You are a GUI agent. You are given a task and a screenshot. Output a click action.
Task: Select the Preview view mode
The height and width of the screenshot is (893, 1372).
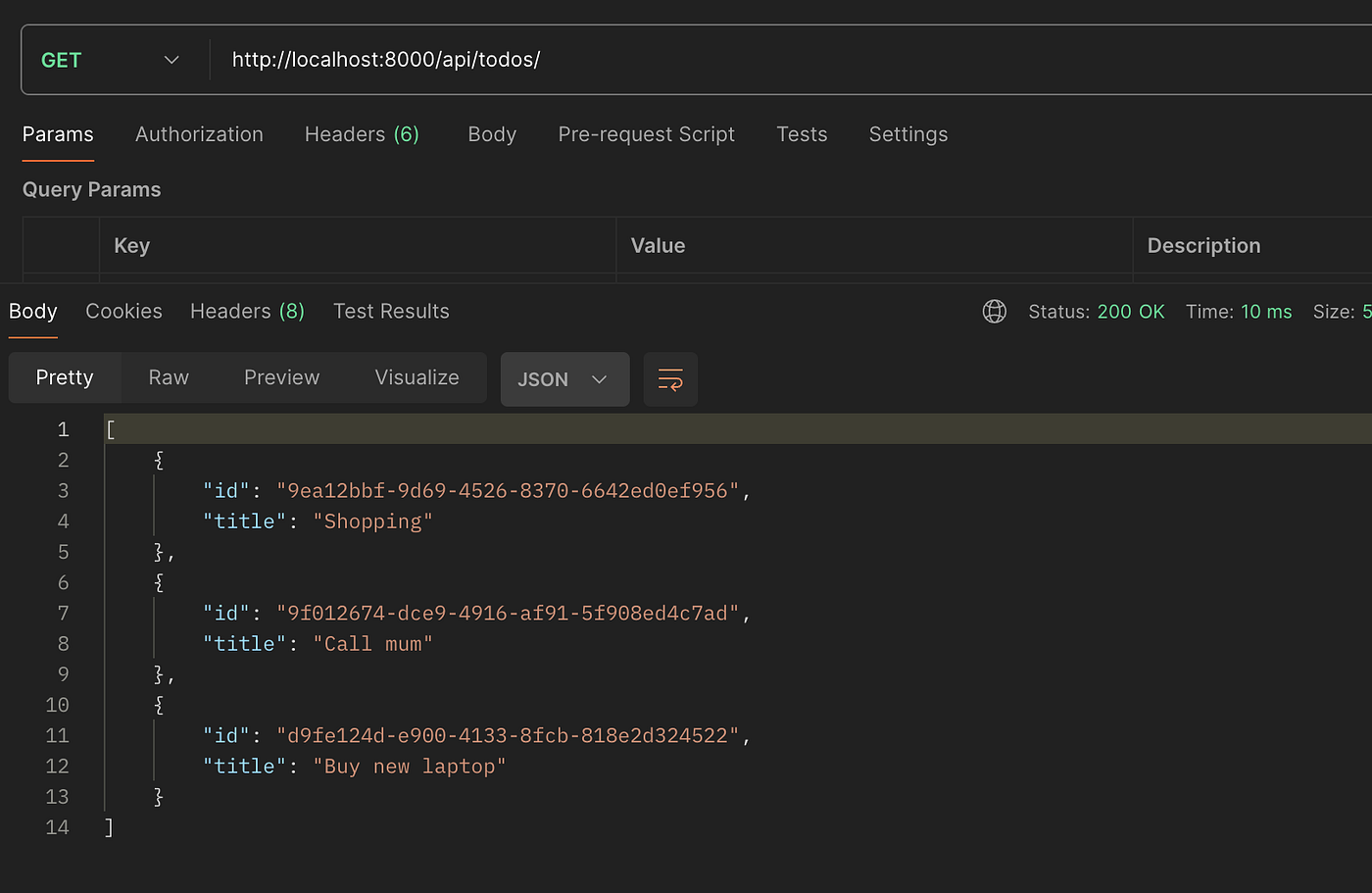click(281, 377)
